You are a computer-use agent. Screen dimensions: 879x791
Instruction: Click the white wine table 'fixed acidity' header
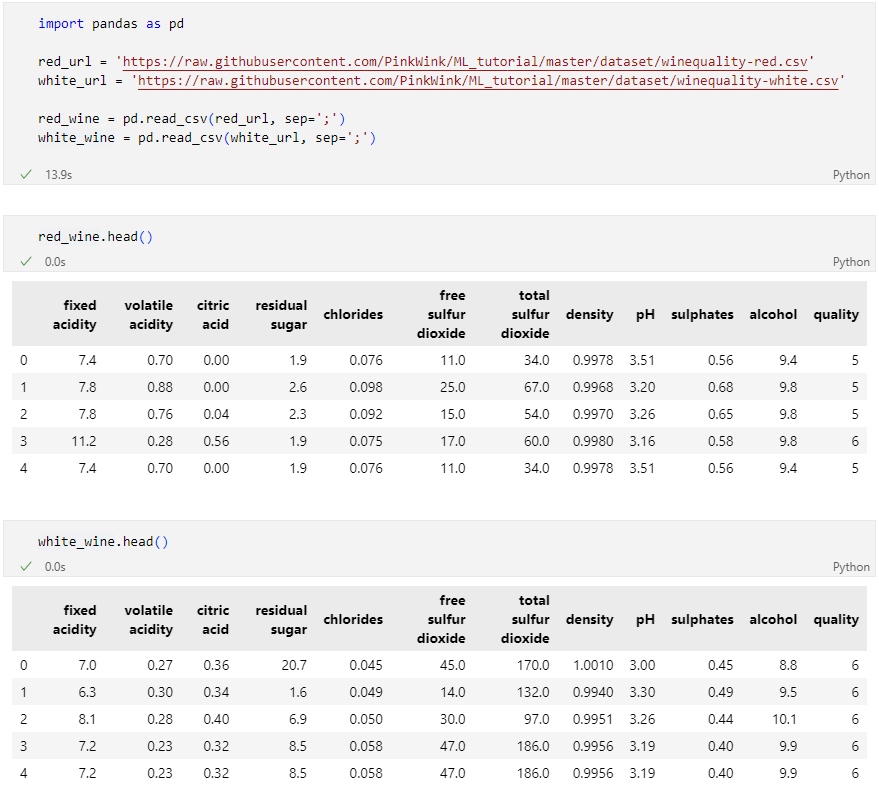click(x=75, y=619)
